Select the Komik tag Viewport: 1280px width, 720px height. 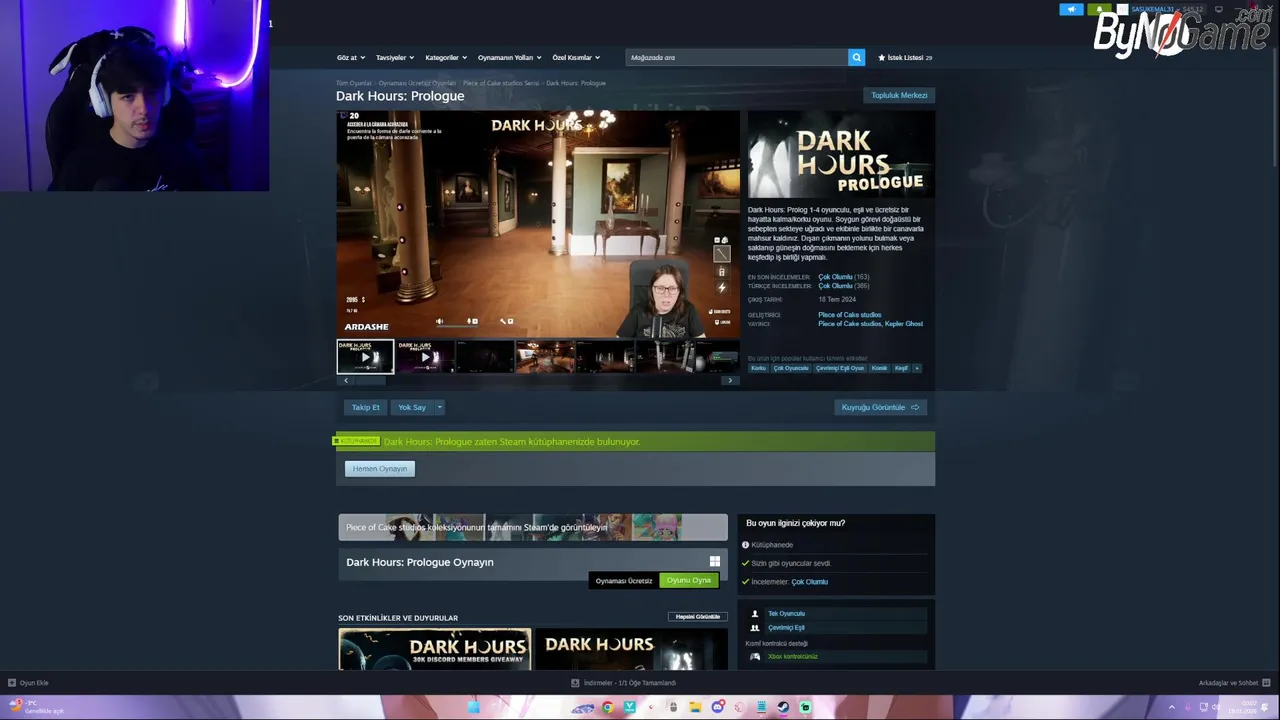pos(879,368)
